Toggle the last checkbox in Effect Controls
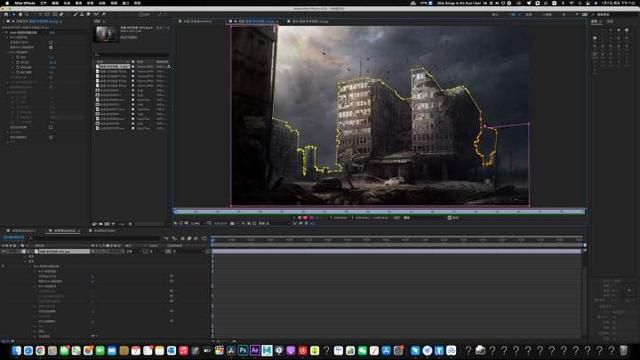Image resolution: width=640 pixels, height=360 pixels. (x=51, y=138)
